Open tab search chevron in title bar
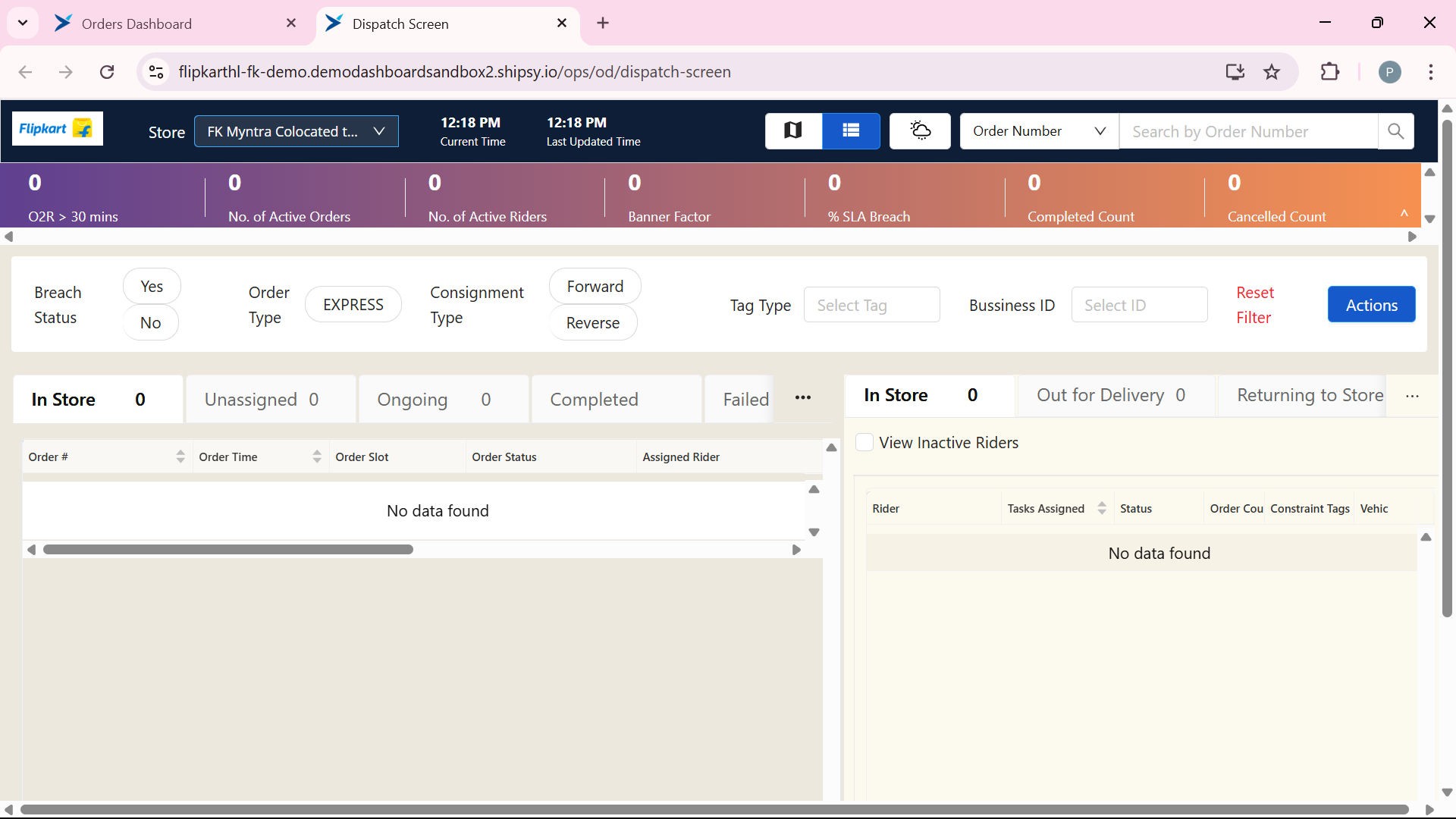The width and height of the screenshot is (1456, 819). click(x=23, y=24)
